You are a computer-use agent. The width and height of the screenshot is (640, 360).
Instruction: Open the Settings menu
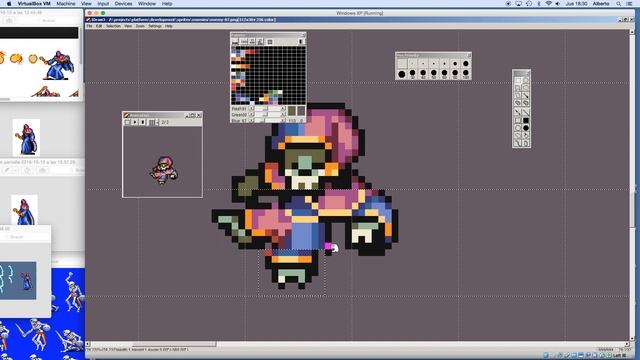(x=155, y=26)
